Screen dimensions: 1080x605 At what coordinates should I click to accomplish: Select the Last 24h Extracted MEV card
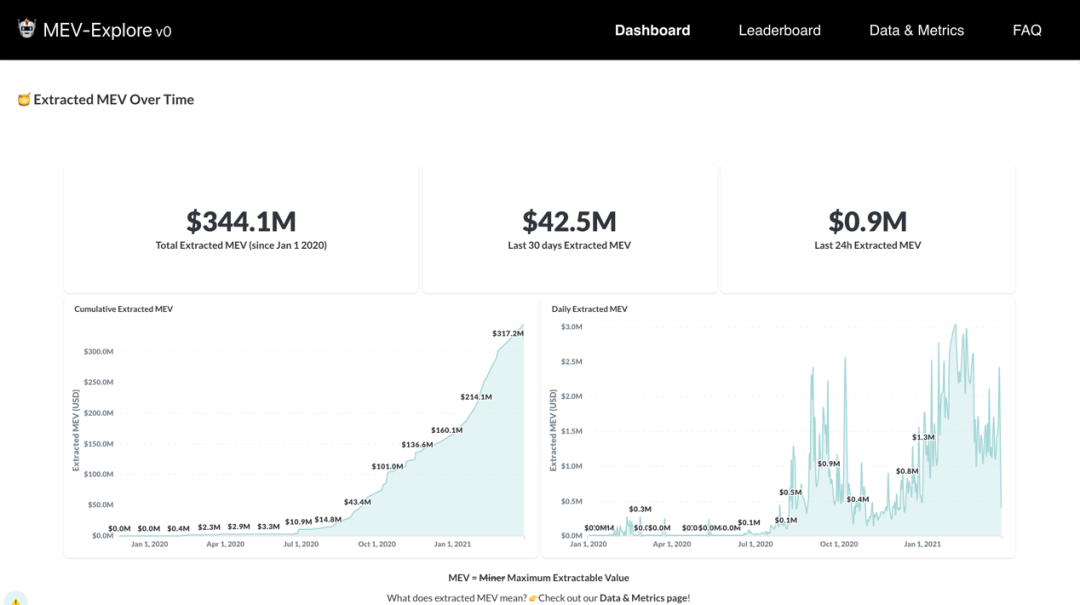coord(867,229)
